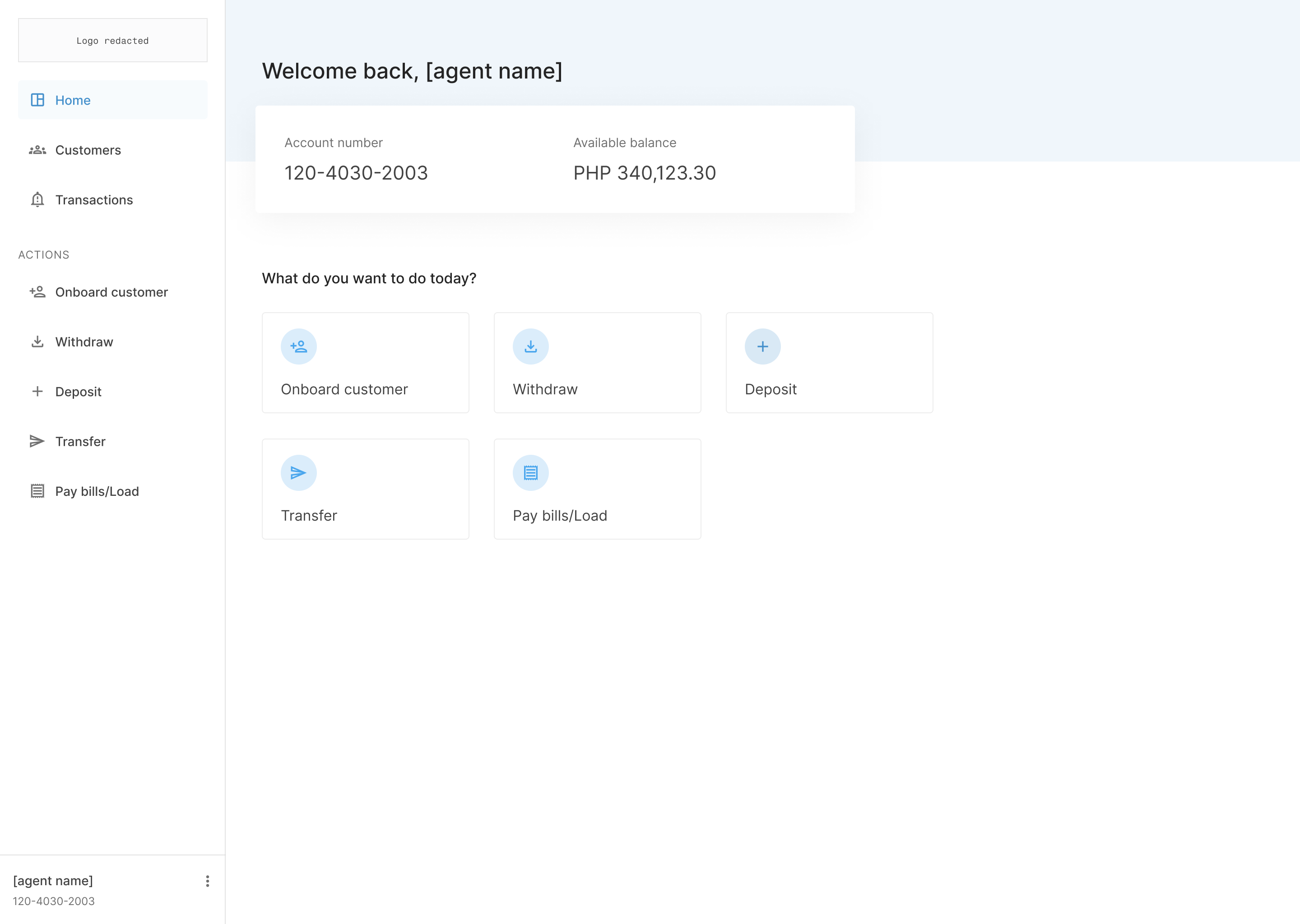Click the Transfer card's paper plane icon
The width and height of the screenshot is (1300, 924).
coord(299,473)
